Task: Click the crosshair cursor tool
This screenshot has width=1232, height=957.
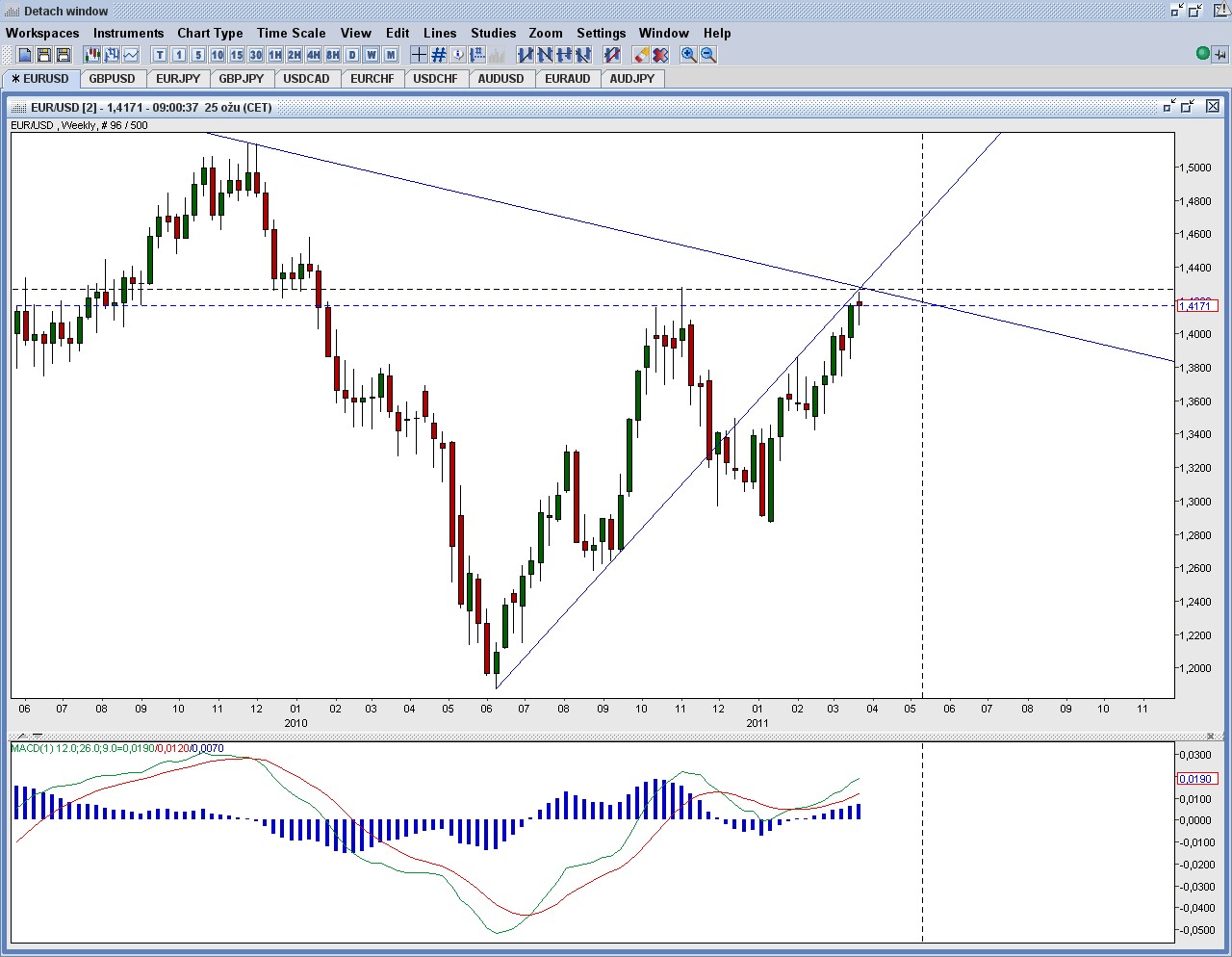Action: coord(419,55)
